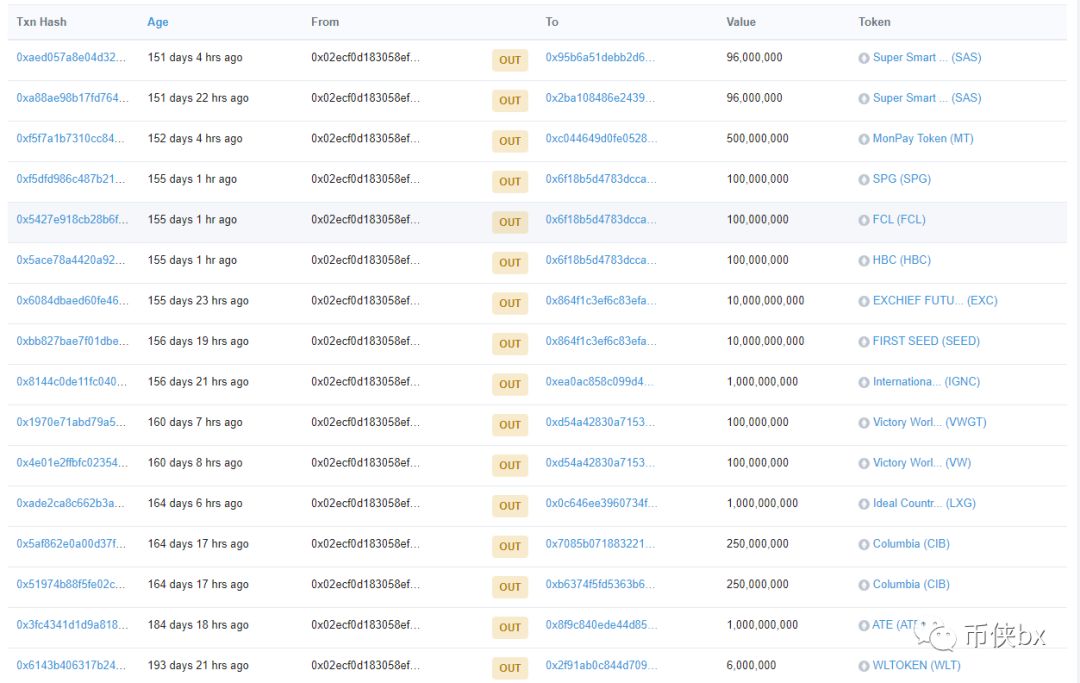Screen dimensions: 1080x683
Task: Click OUT badge in MonPay Token row
Action: [510, 141]
